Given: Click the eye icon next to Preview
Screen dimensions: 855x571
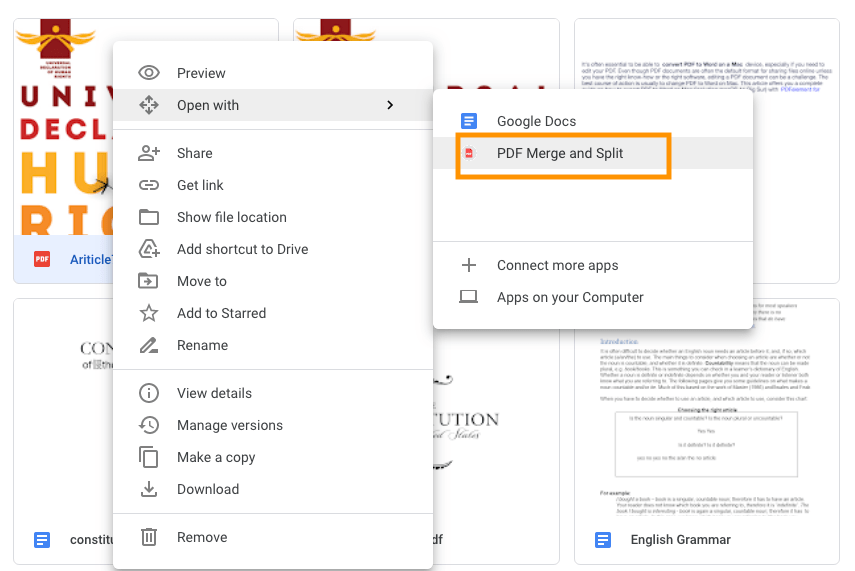Looking at the screenshot, I should 149,73.
